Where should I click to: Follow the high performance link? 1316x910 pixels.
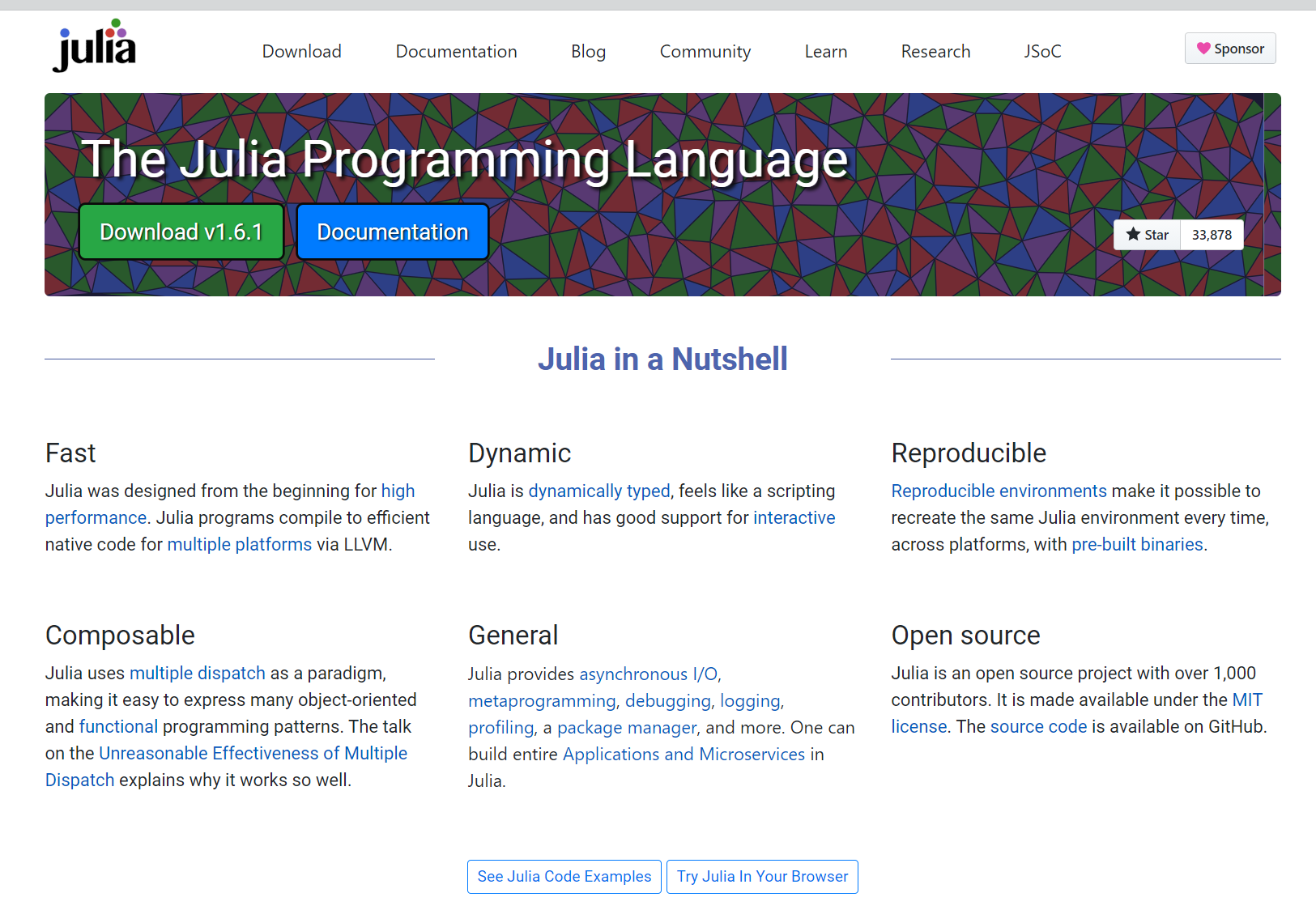click(x=398, y=491)
